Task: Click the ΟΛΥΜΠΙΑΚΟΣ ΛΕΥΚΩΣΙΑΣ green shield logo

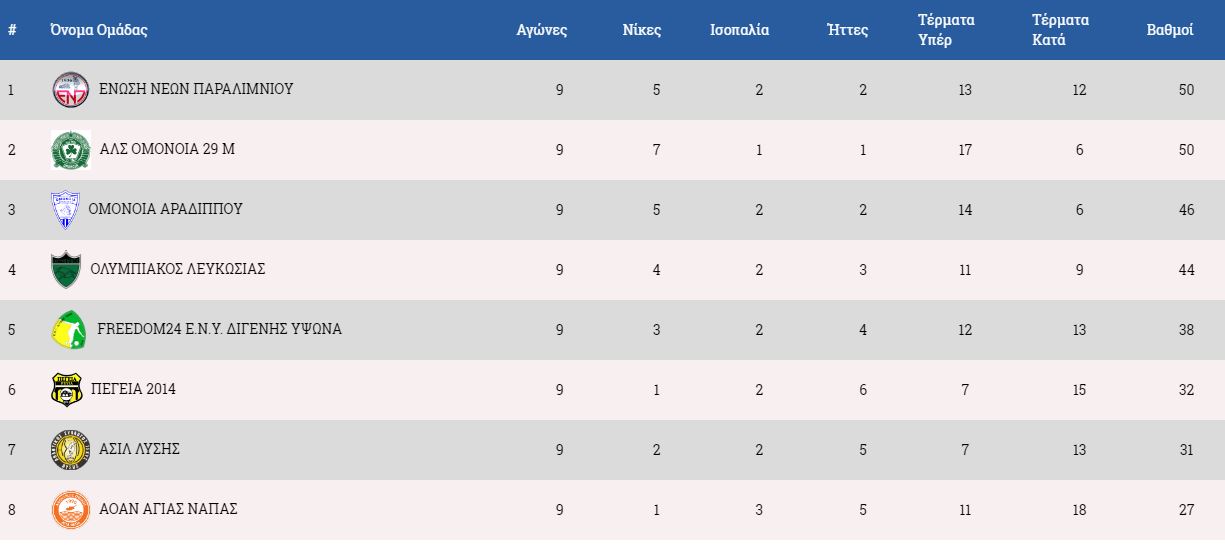Action: [66, 270]
